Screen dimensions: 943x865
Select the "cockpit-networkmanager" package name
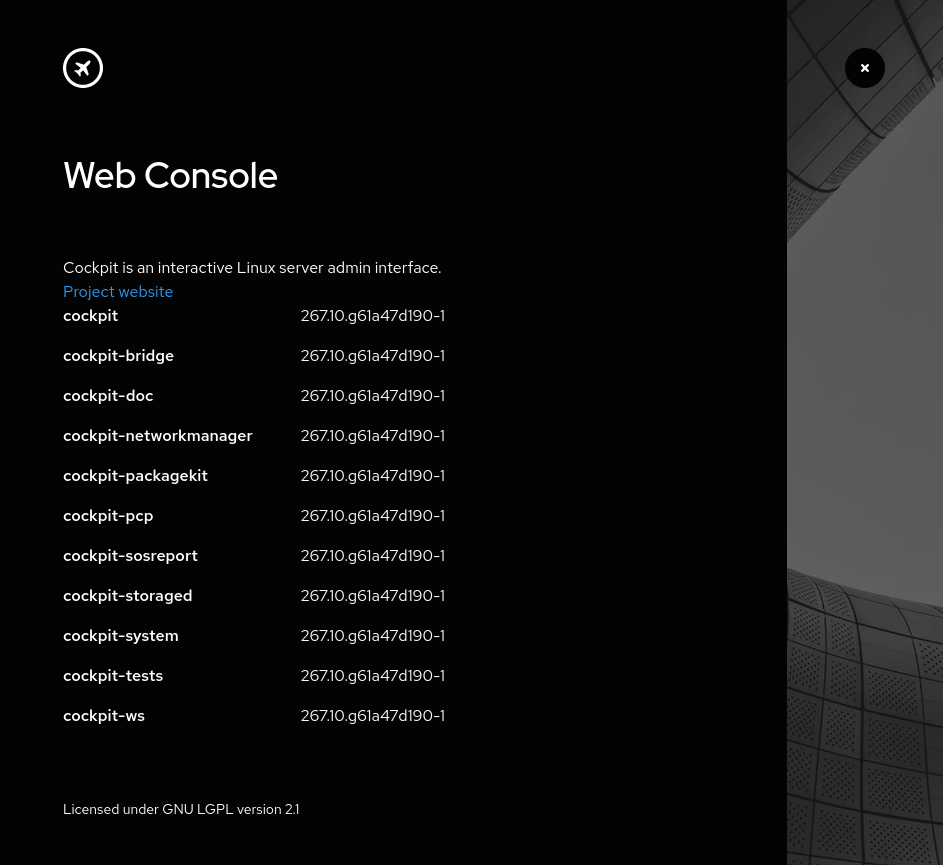point(158,436)
